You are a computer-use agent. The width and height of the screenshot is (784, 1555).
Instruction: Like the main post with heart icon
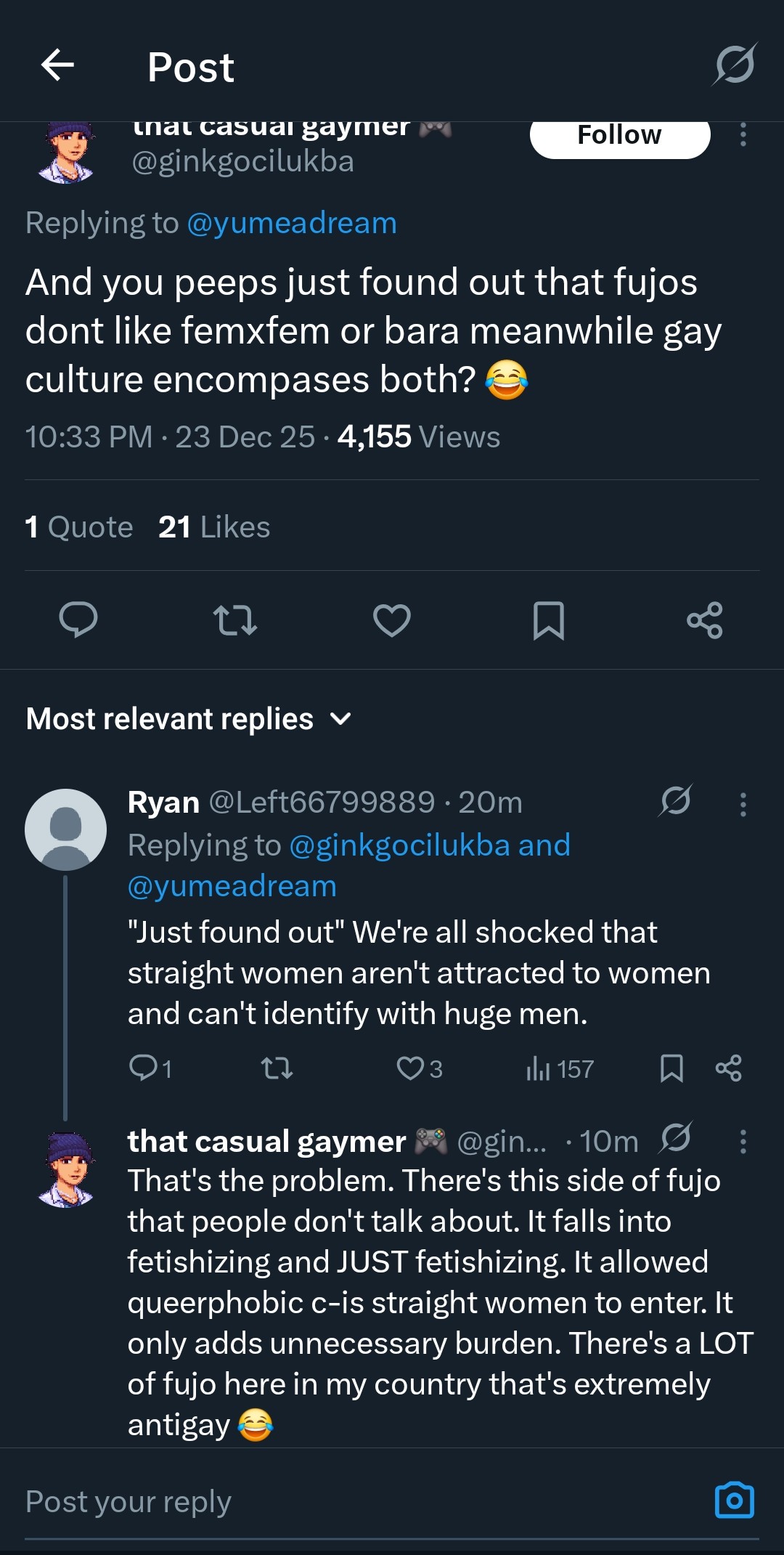coord(392,620)
